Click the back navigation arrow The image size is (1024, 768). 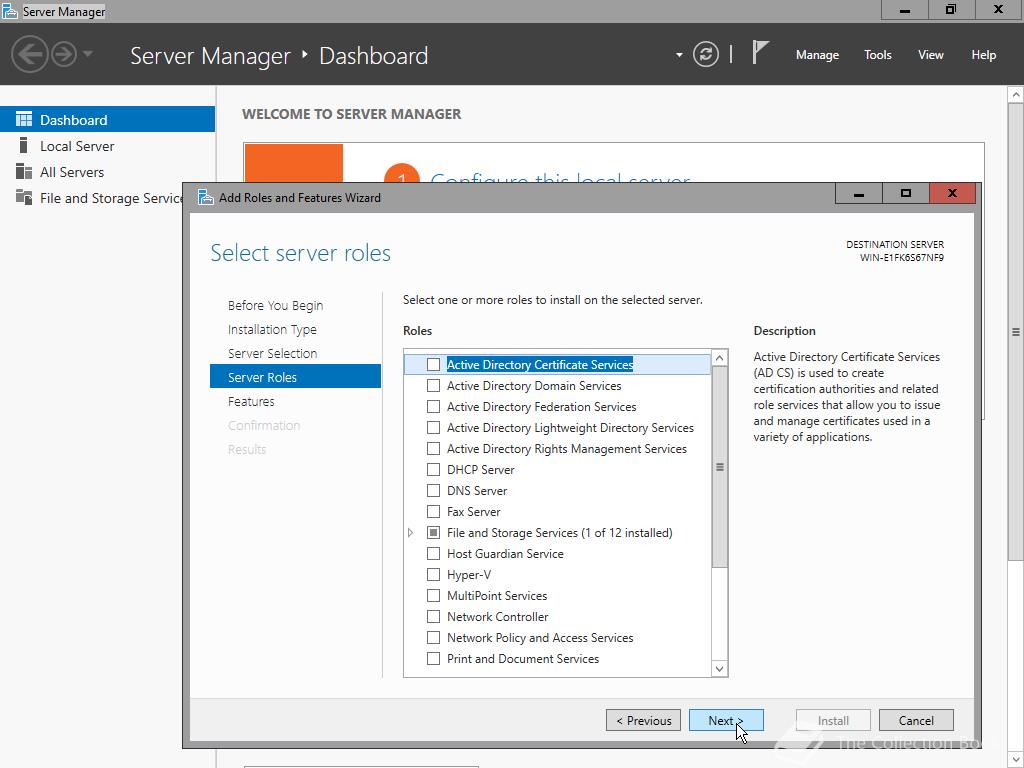[x=31, y=54]
